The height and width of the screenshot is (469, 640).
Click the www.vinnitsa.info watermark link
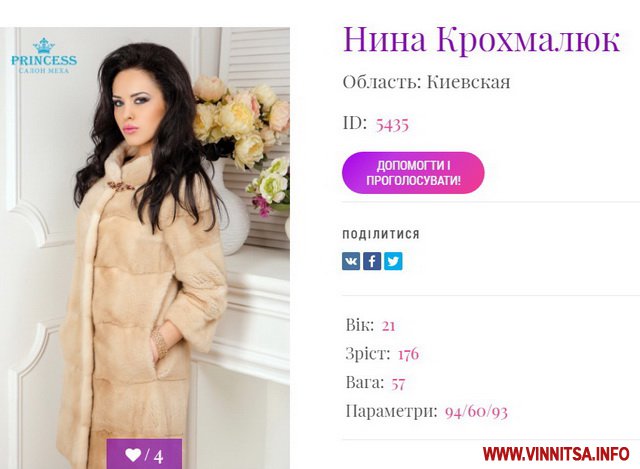pos(556,454)
